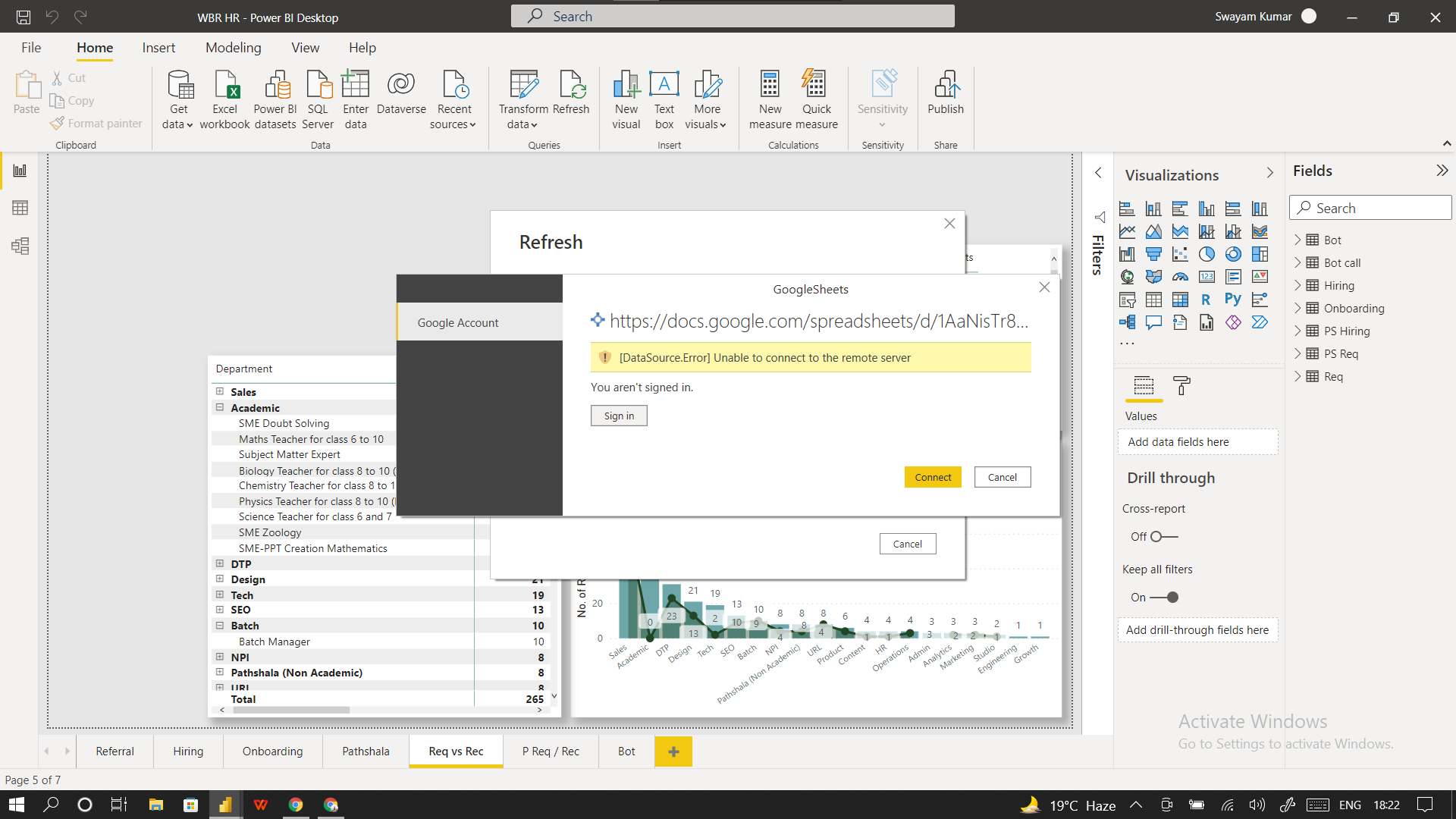Expand the Sales department row

[x=220, y=391]
